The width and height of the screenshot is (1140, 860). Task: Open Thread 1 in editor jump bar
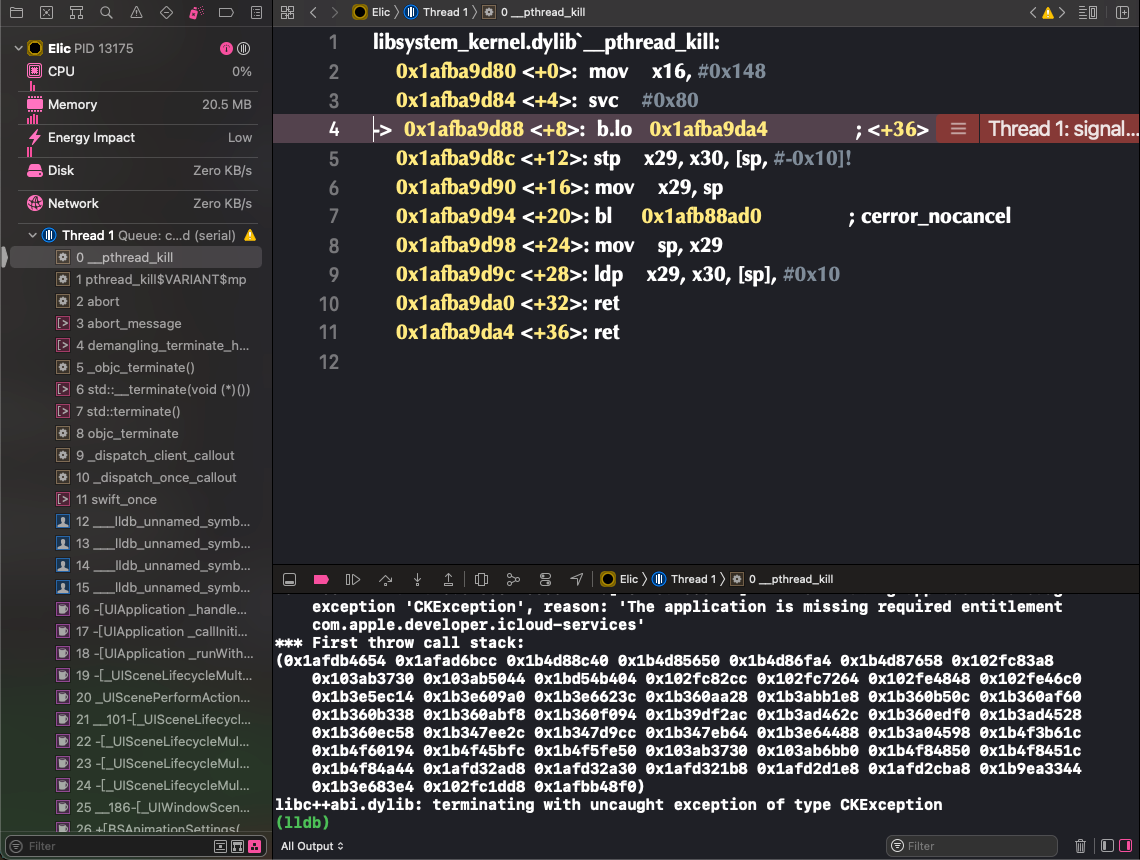[437, 12]
